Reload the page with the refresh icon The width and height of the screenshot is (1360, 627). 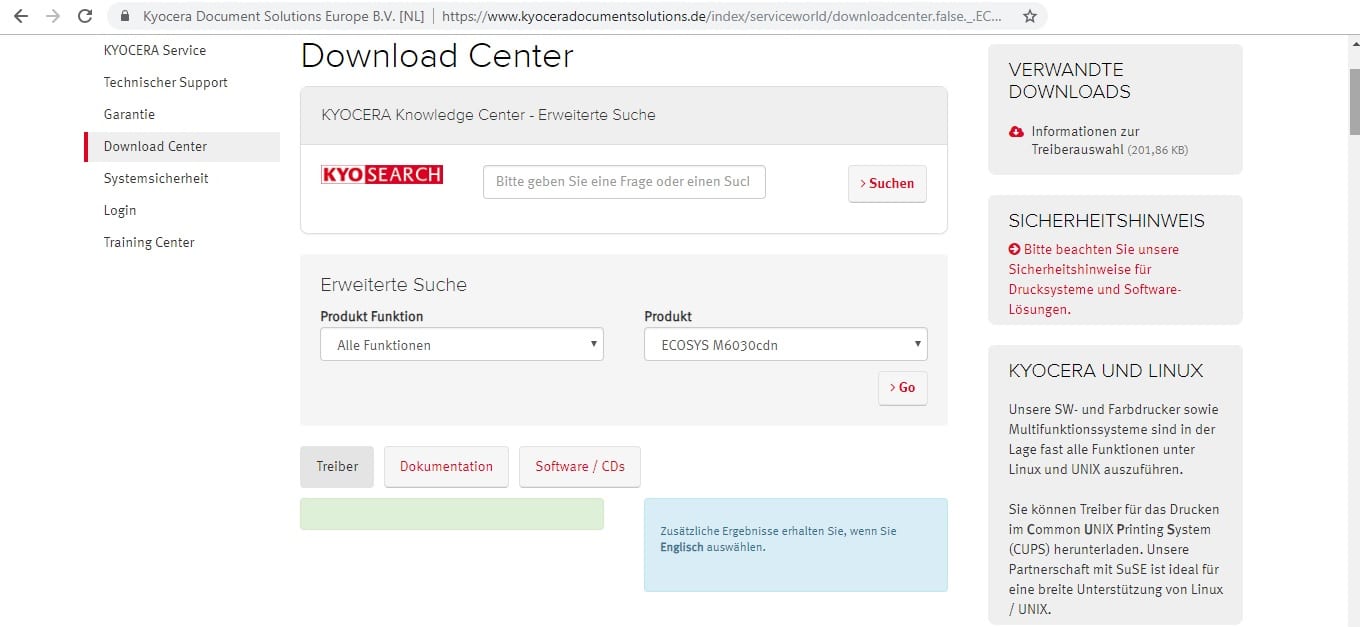pyautogui.click(x=85, y=16)
